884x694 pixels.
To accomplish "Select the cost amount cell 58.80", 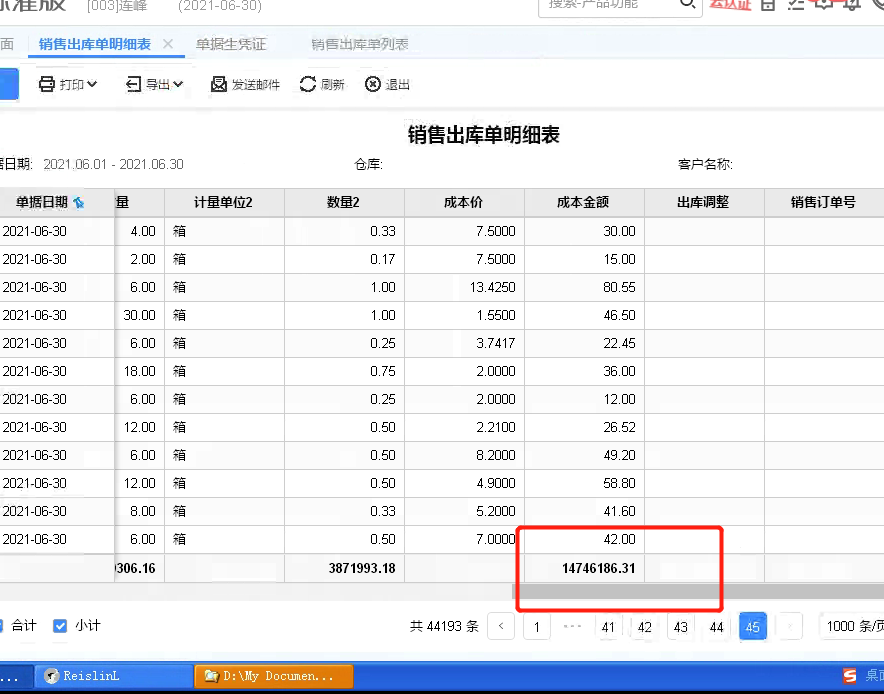I will [585, 483].
